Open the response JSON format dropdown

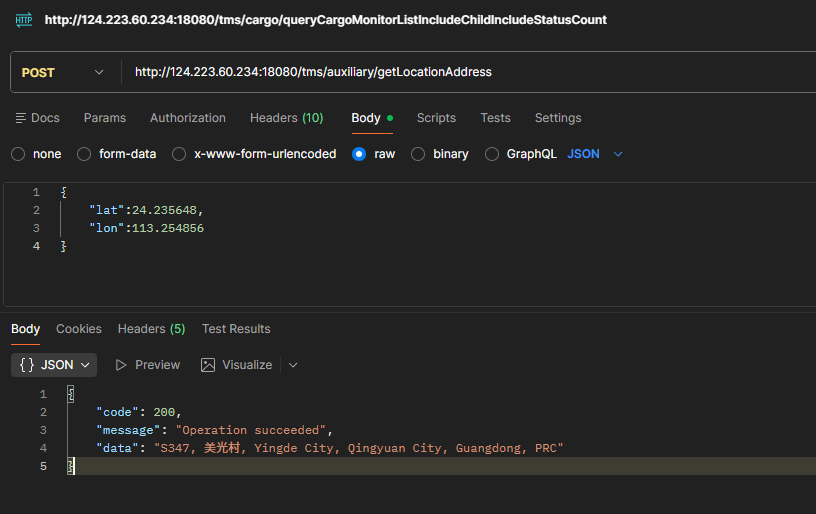54,365
